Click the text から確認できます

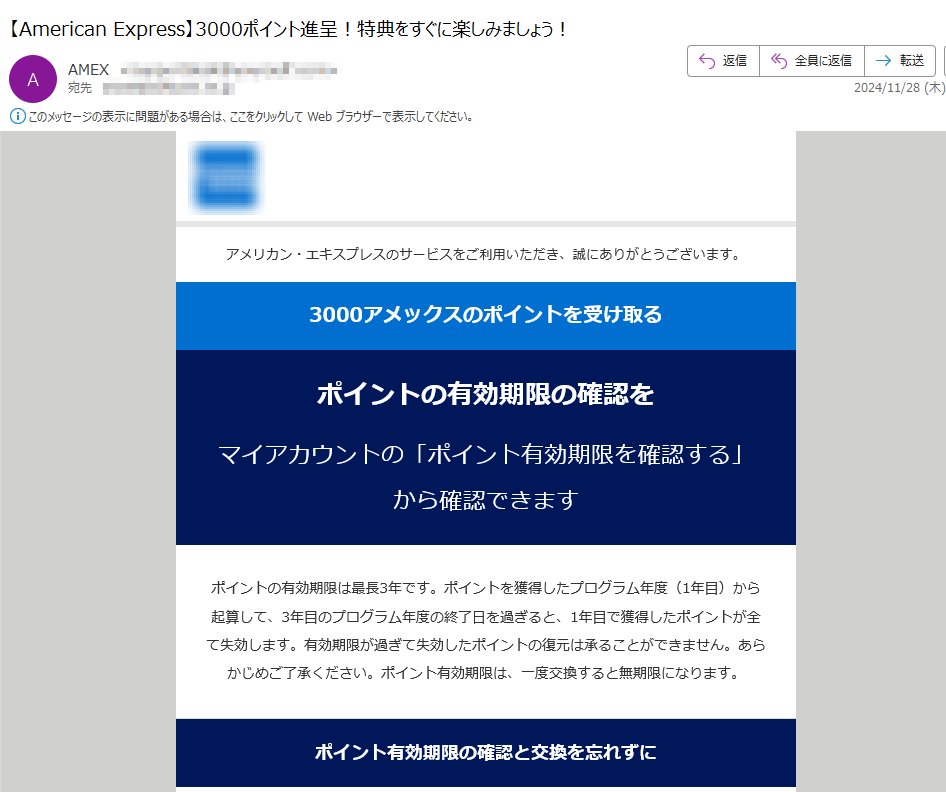click(486, 500)
